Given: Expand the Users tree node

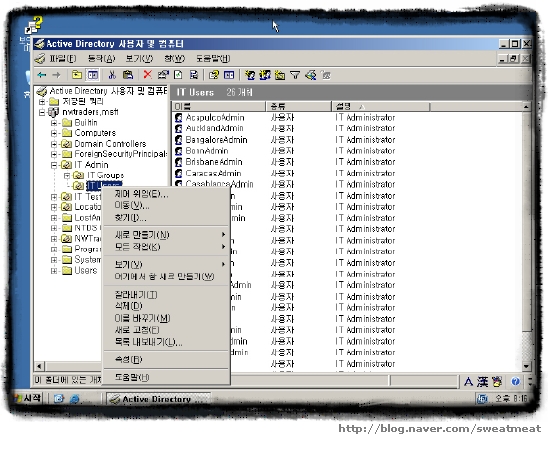Looking at the screenshot, I should click(54, 271).
